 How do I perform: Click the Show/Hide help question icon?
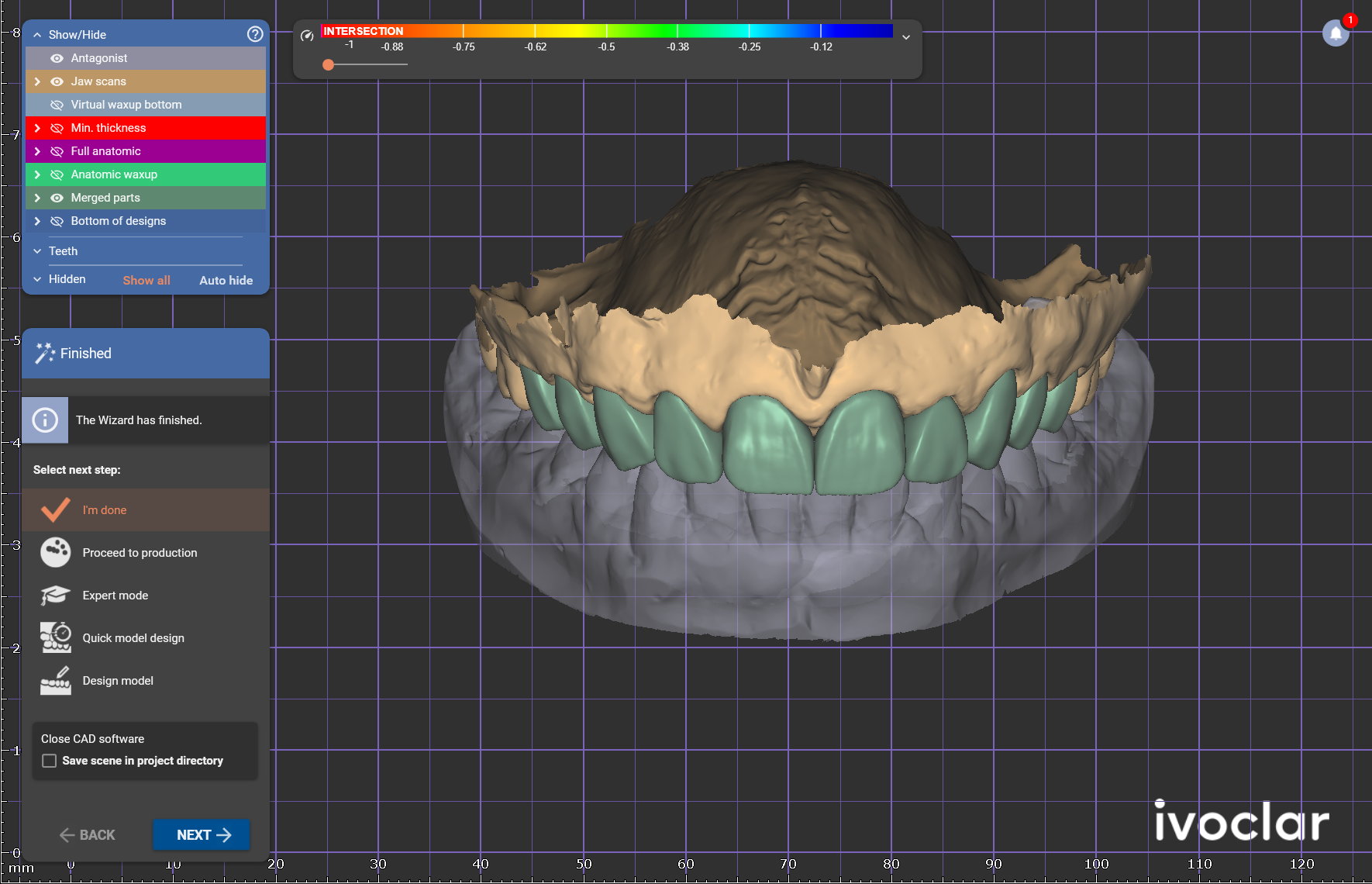point(255,34)
